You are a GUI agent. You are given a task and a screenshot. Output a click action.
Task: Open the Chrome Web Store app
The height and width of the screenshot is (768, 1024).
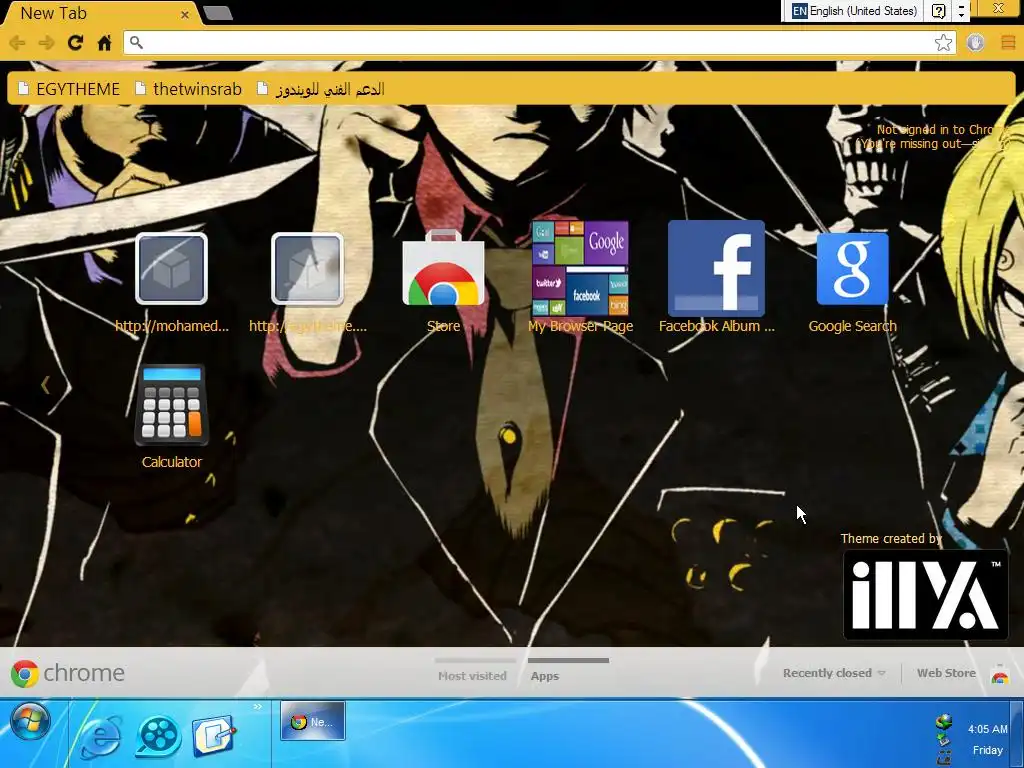click(x=443, y=281)
